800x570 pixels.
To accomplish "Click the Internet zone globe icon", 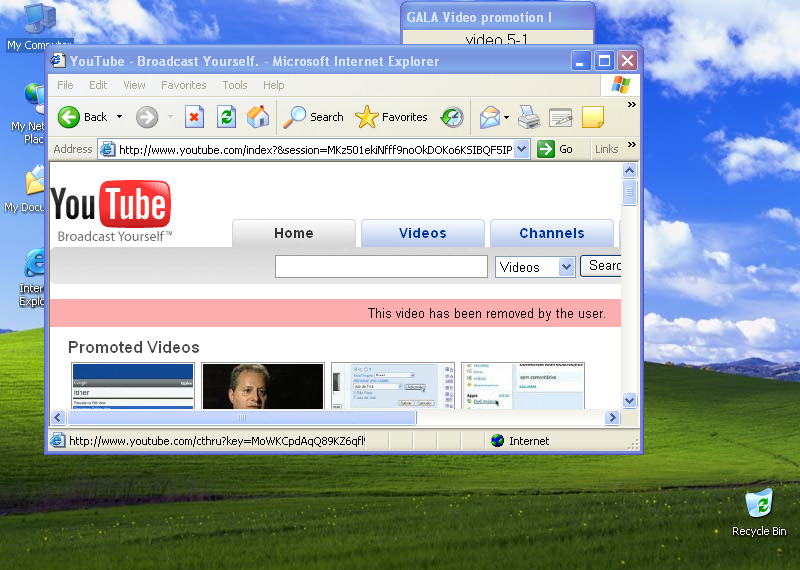I will 497,440.
